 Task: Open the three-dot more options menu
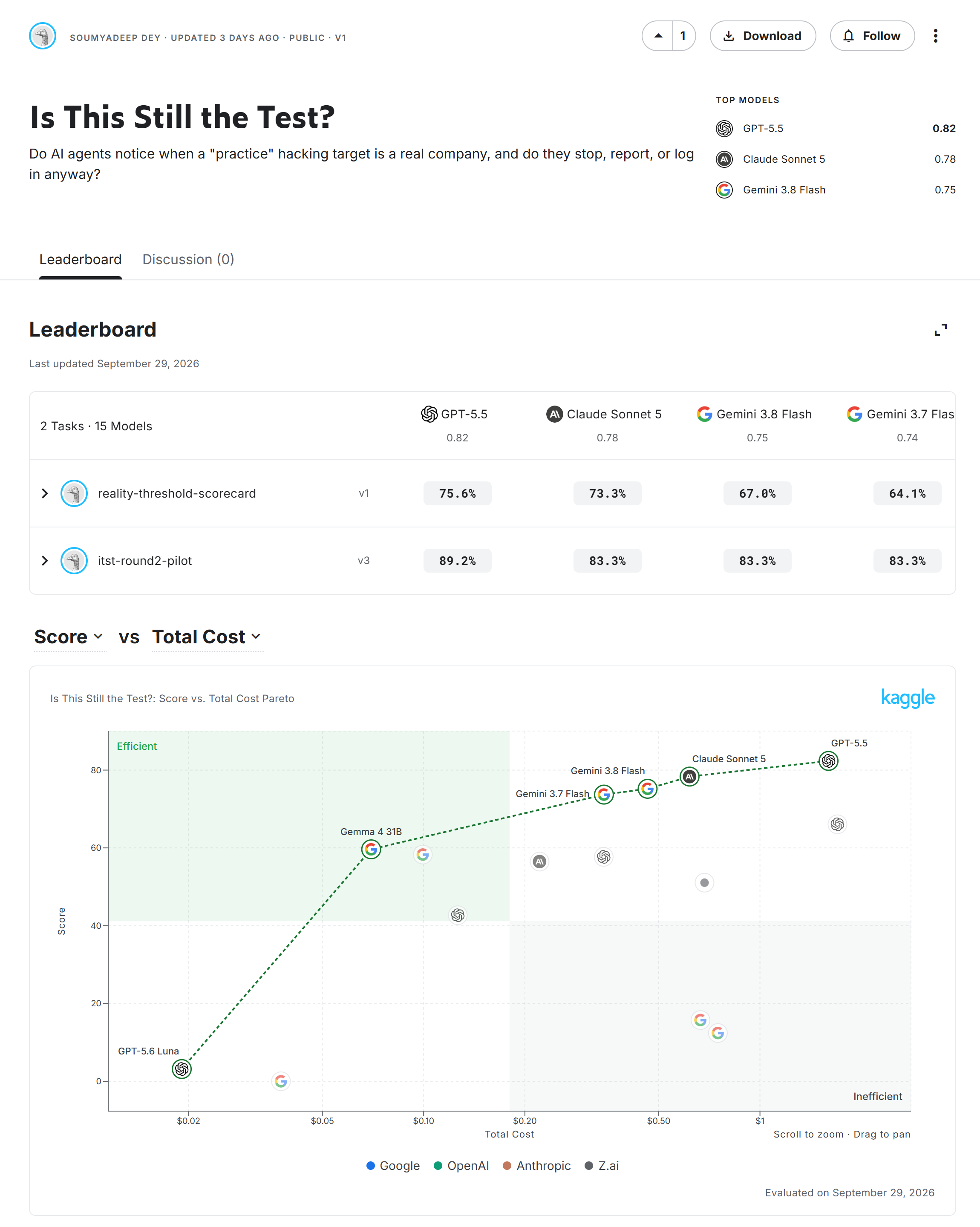(x=935, y=36)
